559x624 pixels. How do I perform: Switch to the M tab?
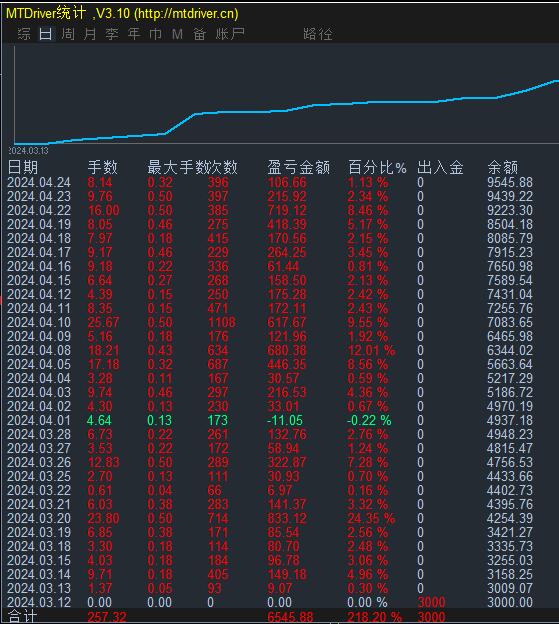(x=177, y=34)
